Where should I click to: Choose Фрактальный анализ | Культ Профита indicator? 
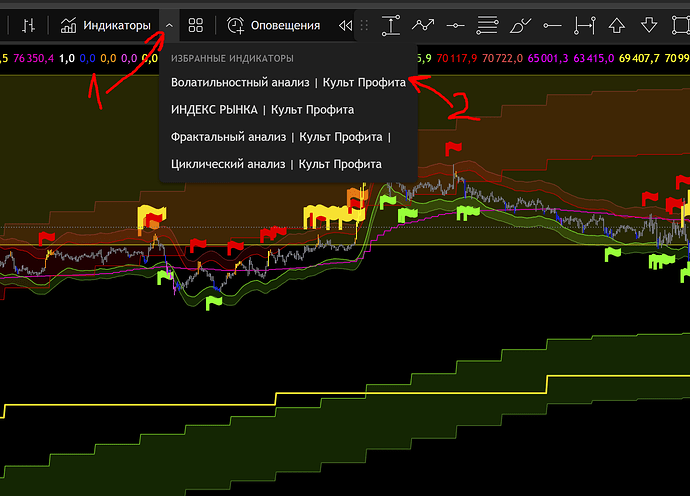[280, 136]
